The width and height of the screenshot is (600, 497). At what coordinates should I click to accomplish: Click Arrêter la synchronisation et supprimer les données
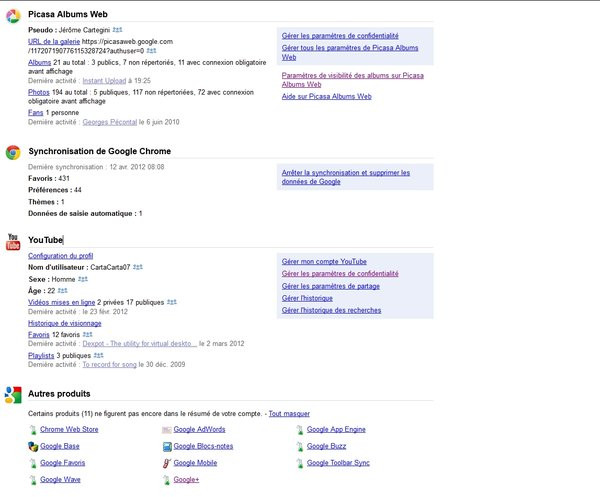[x=346, y=177]
